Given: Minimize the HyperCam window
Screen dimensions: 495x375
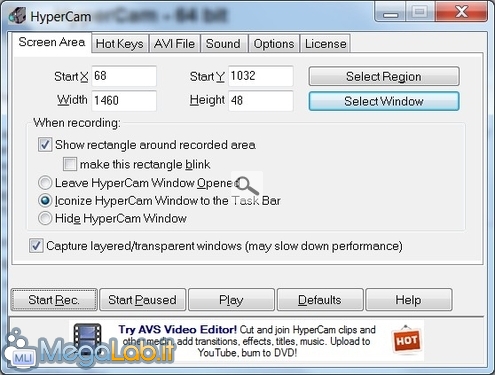Looking at the screenshot, I should [x=390, y=12].
